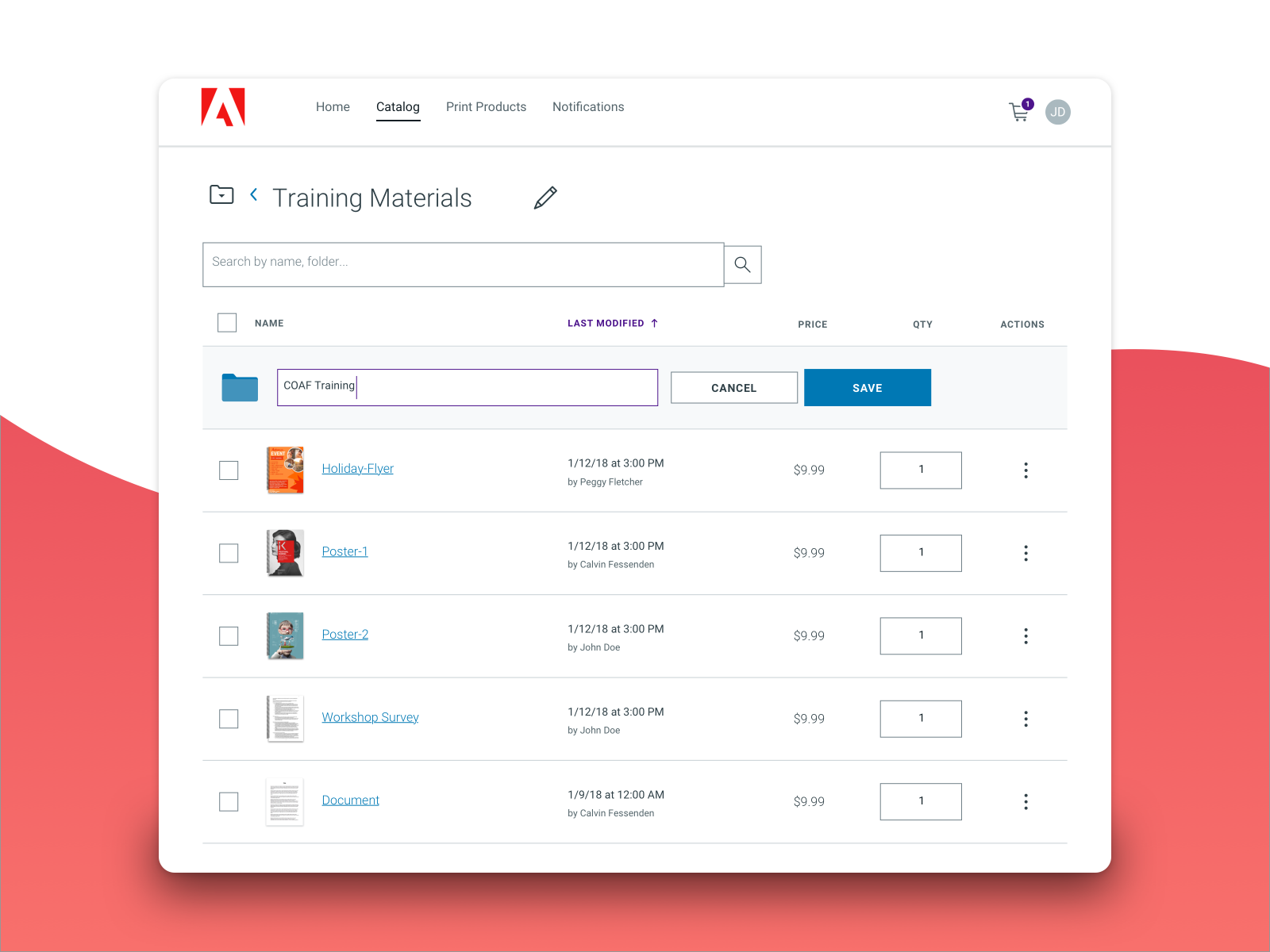The height and width of the screenshot is (952, 1270).
Task: Select the checkbox for Poster-1
Action: (229, 553)
